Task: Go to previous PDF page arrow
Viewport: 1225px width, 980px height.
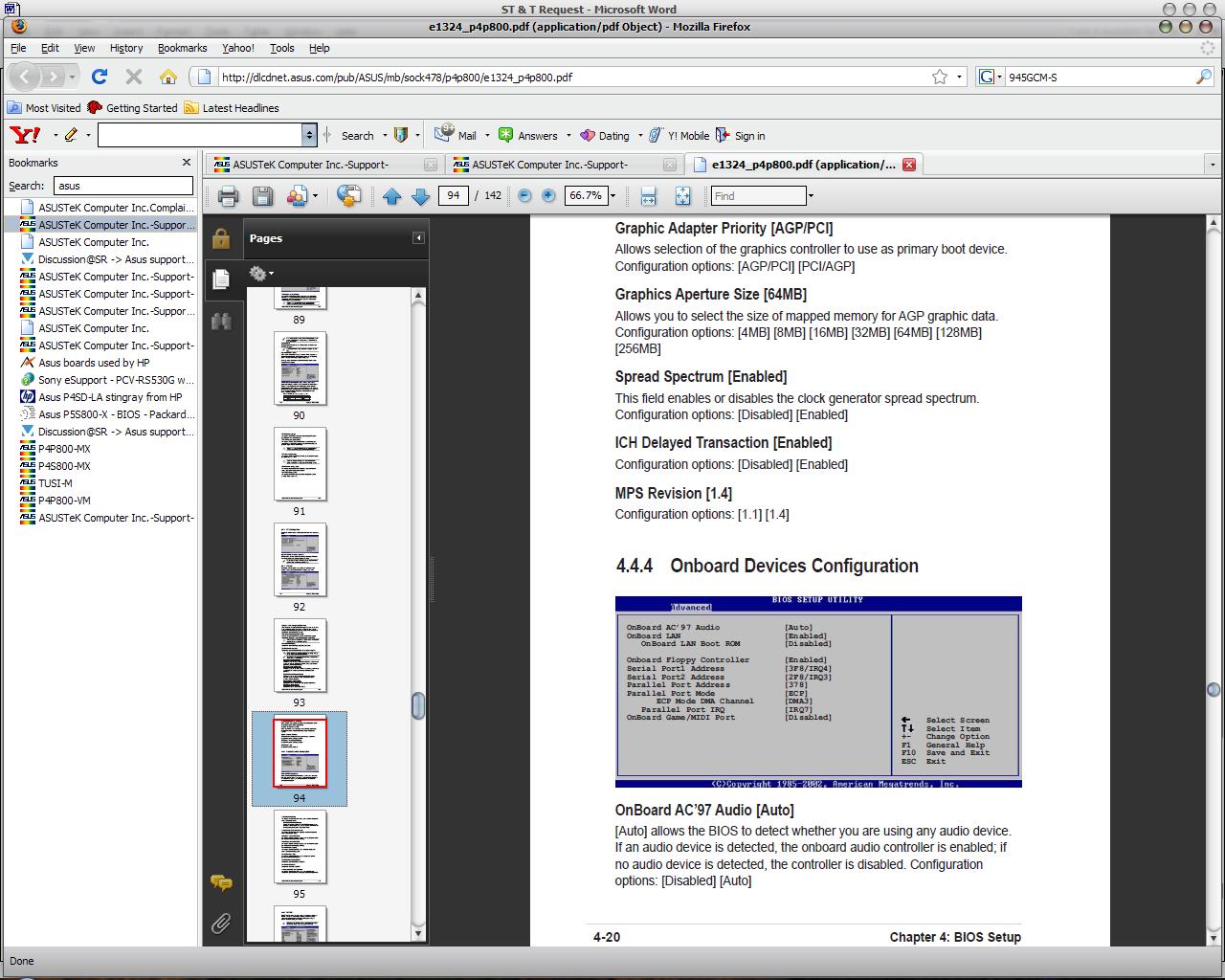Action: tap(391, 196)
